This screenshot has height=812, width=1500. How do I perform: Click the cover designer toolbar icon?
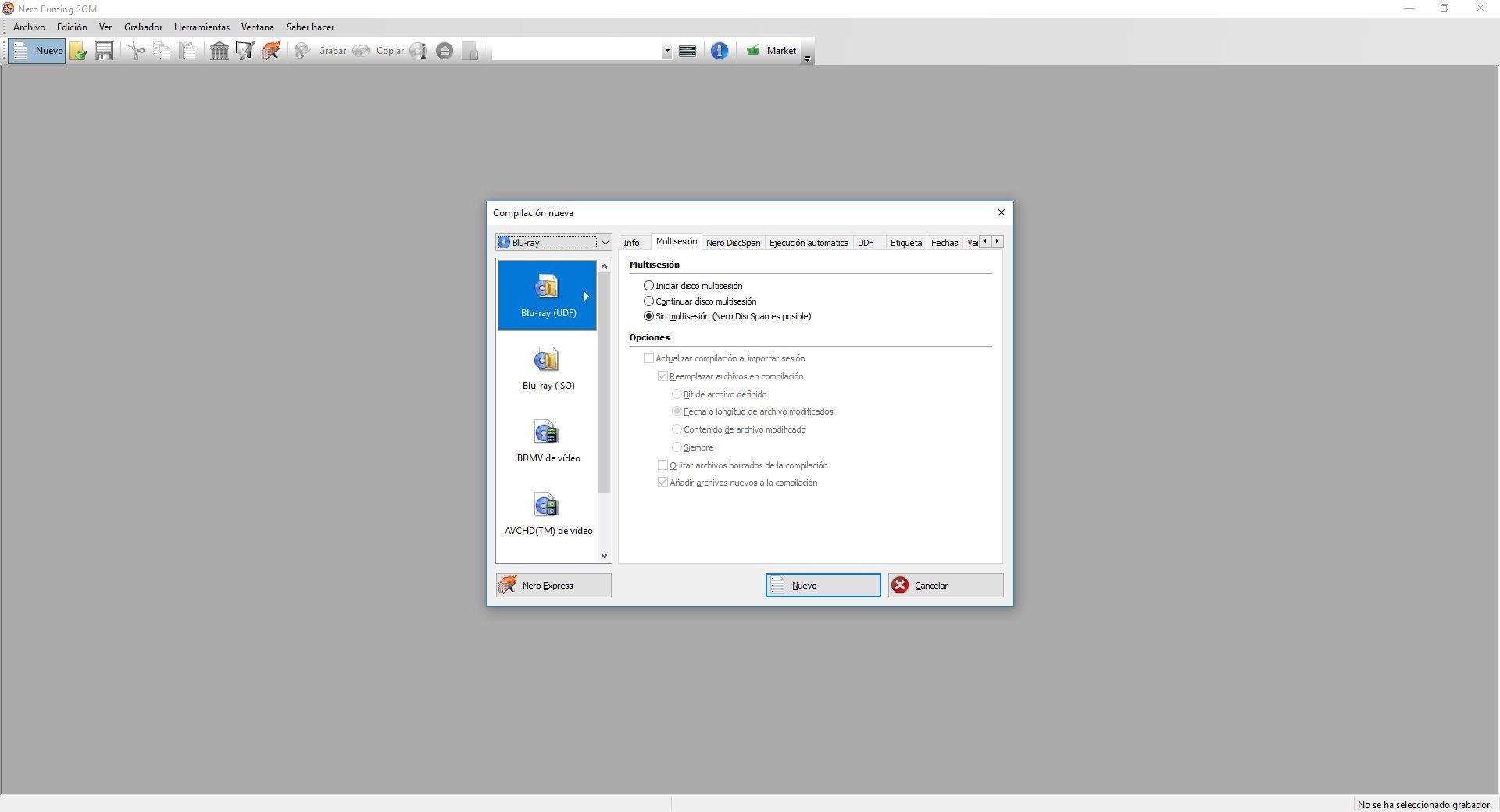(x=245, y=51)
